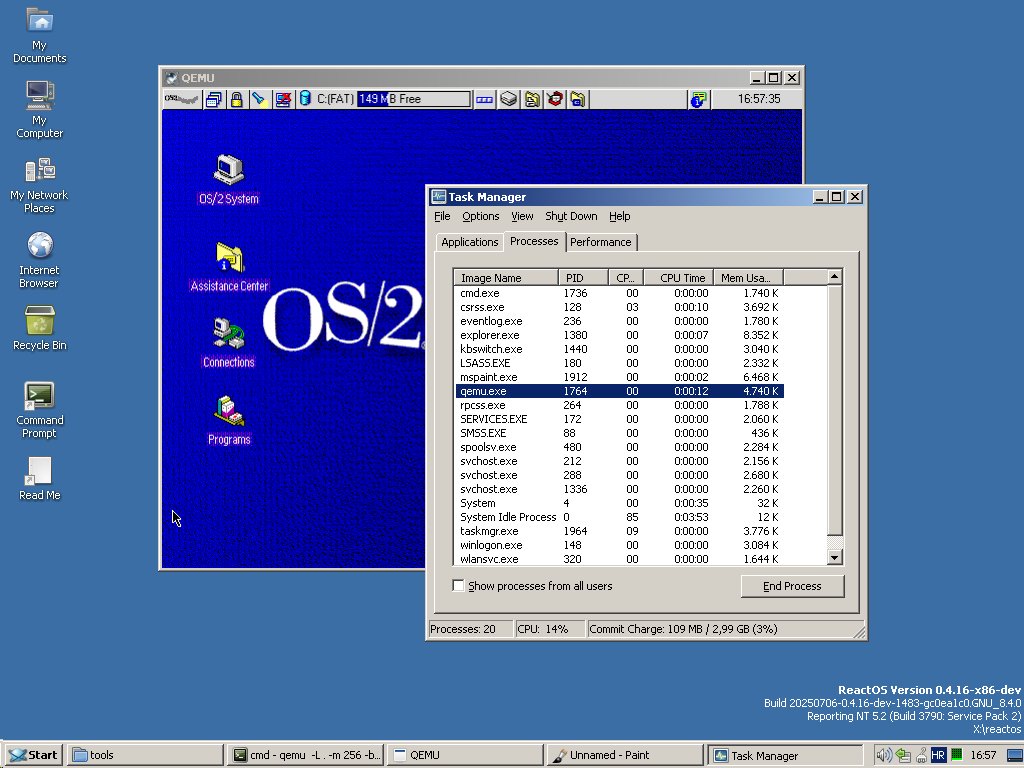Select the My Computer desktop icon
Screen dimensions: 1024x768
[40, 109]
